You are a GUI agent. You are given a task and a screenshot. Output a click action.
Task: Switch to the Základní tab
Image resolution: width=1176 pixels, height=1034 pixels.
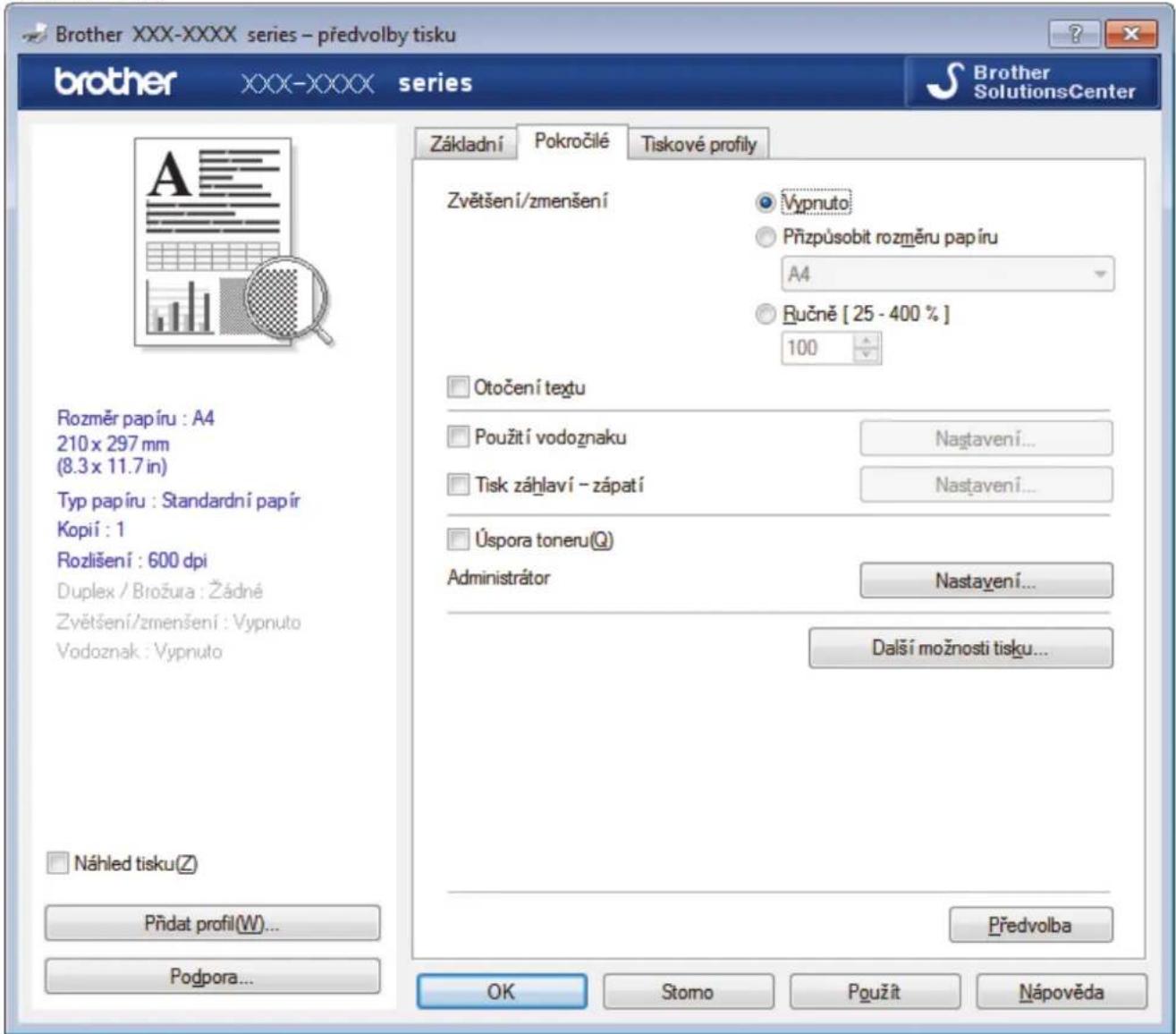[467, 144]
